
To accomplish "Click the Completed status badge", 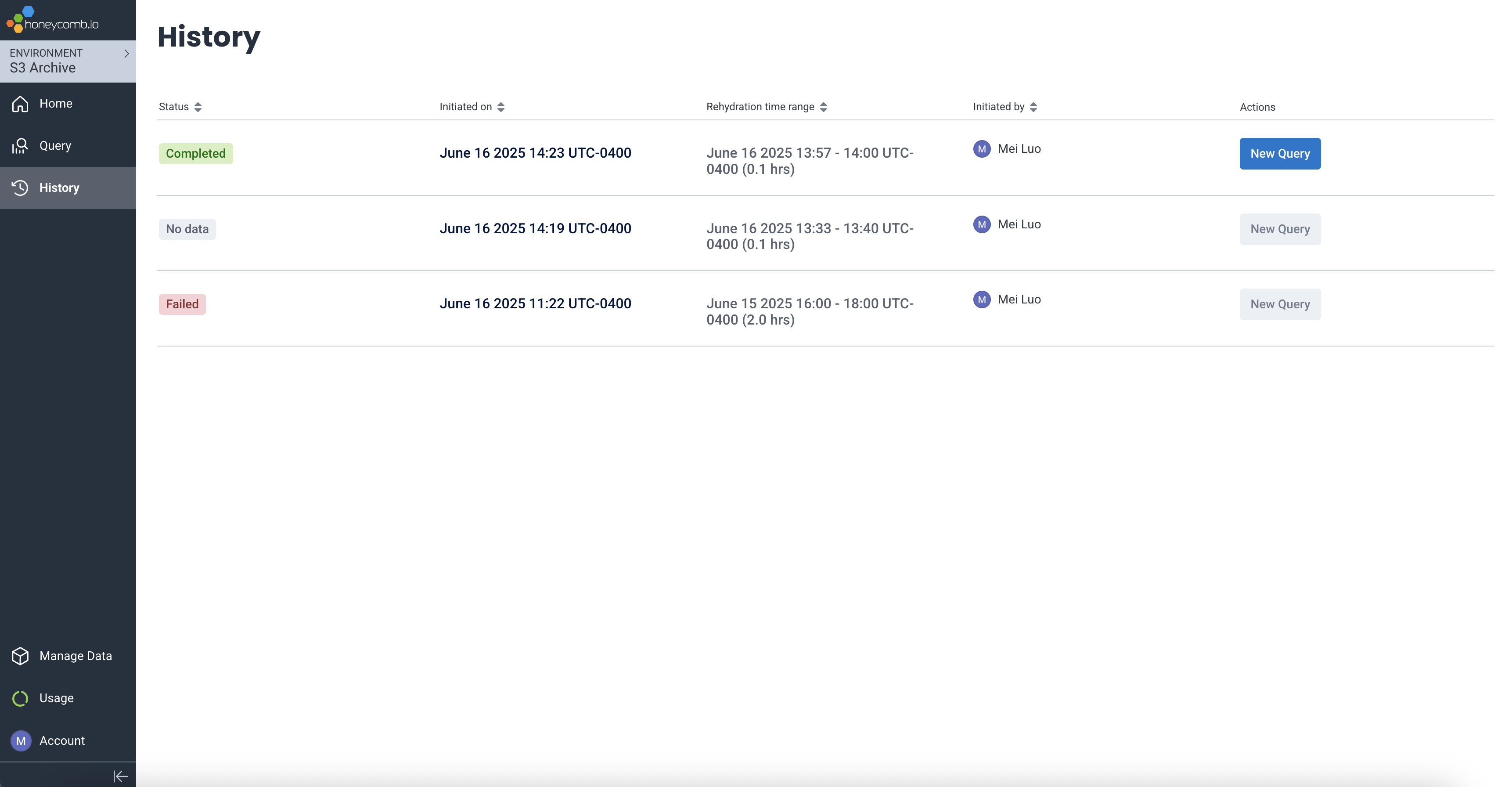I will (x=196, y=154).
